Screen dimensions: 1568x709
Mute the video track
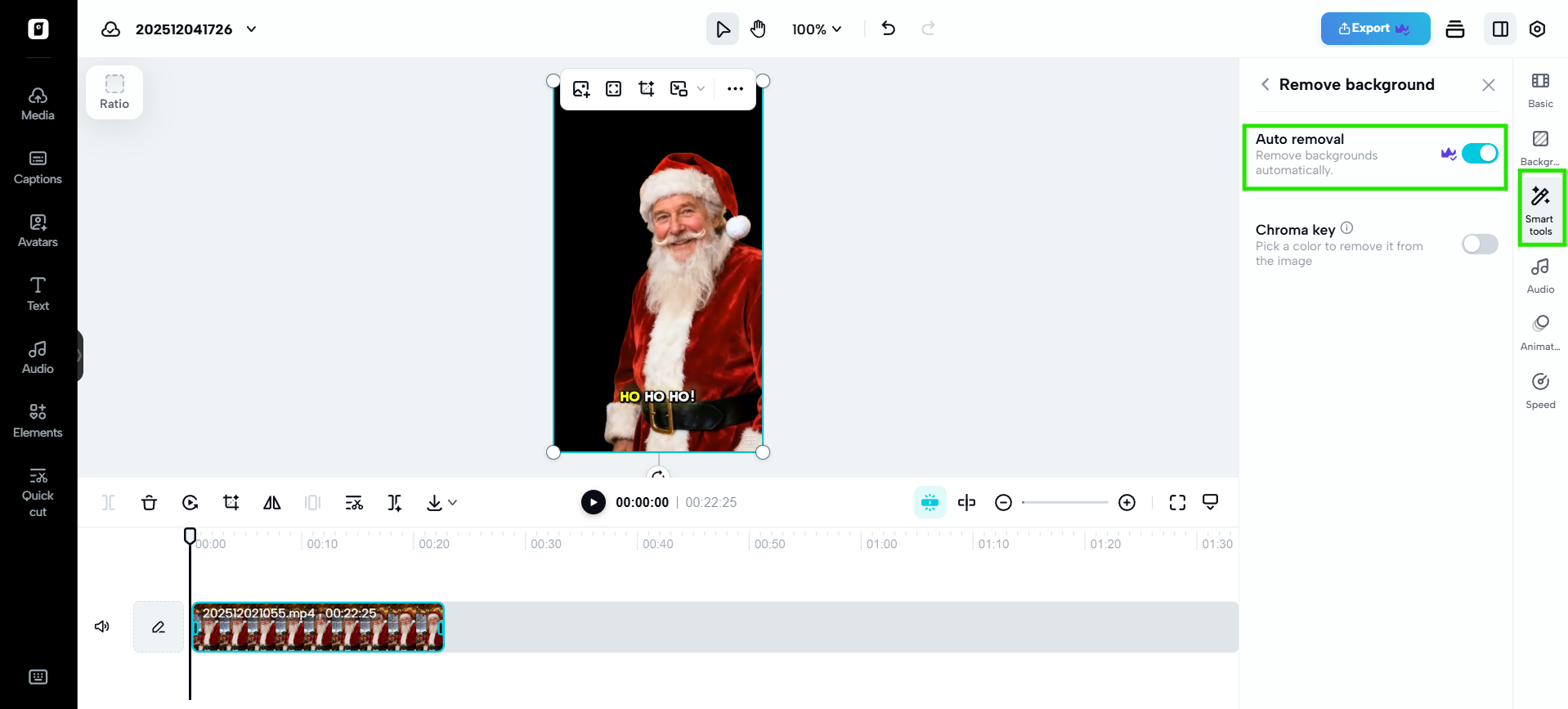(x=102, y=626)
